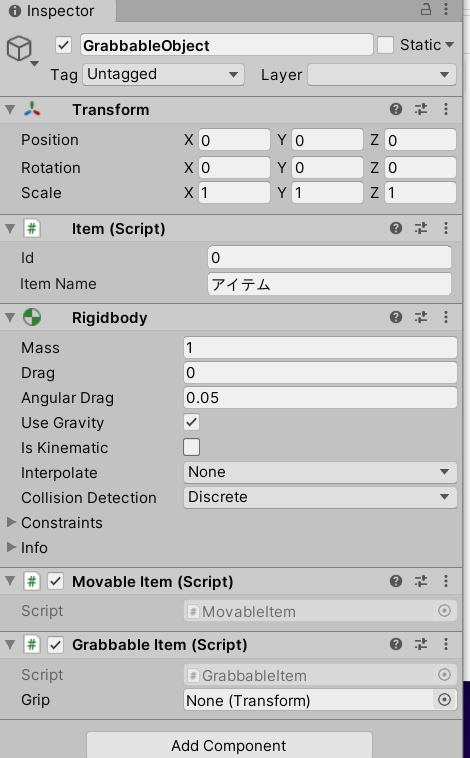Disable the Use Gravity checkbox

(191, 422)
